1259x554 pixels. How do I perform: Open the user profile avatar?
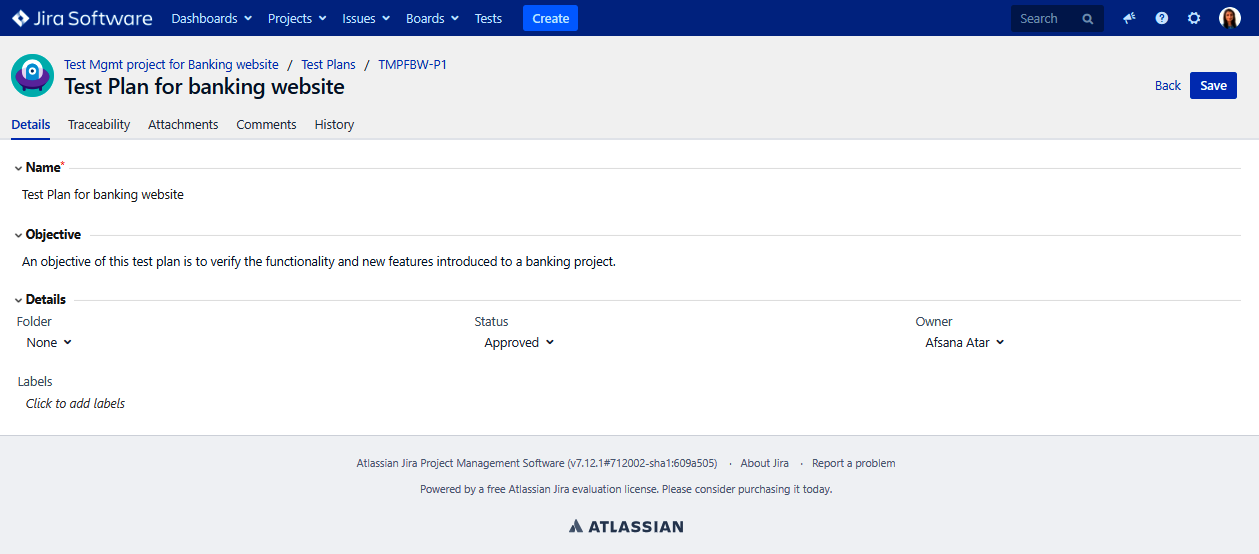(1230, 18)
